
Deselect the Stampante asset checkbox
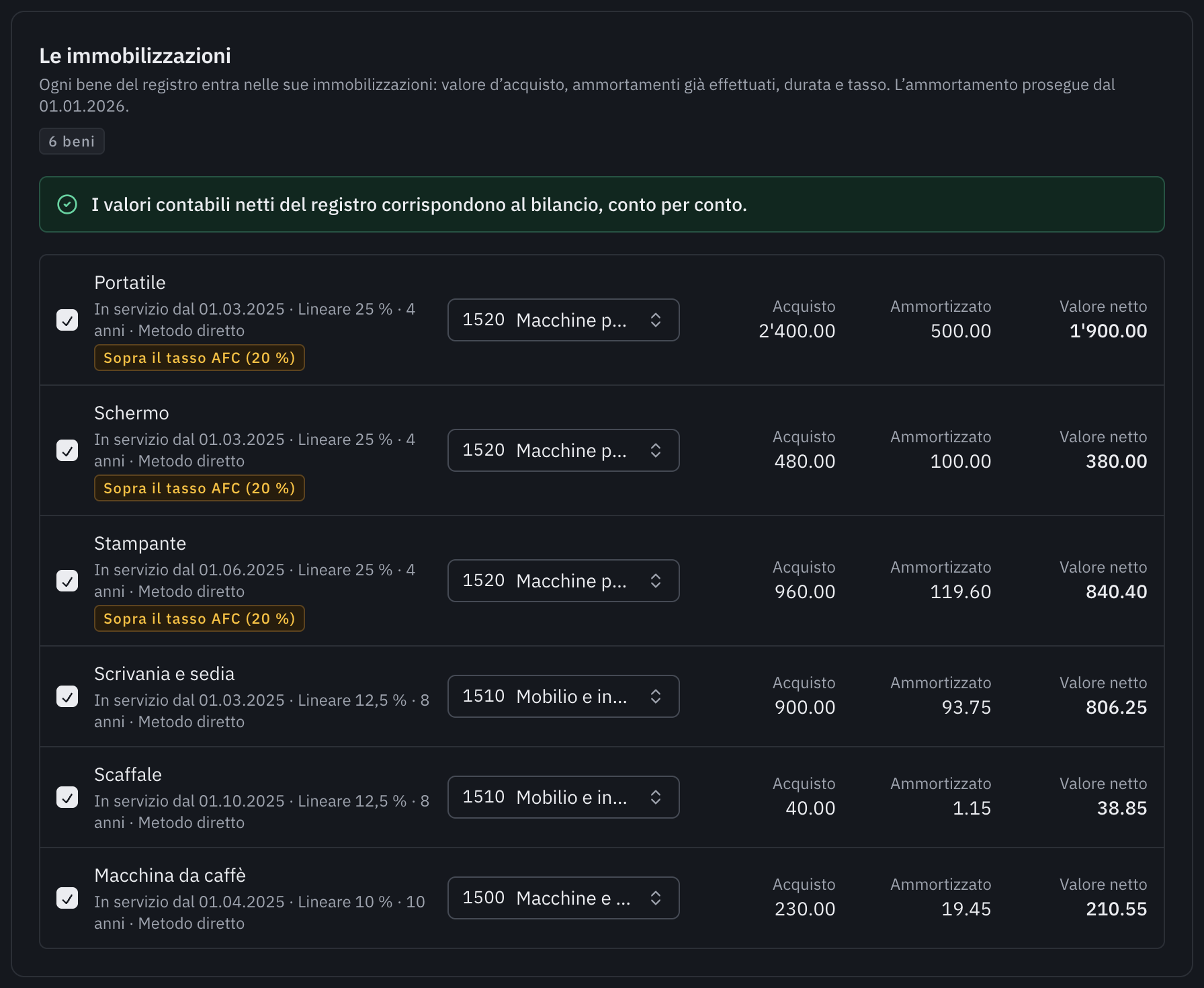pos(67,581)
